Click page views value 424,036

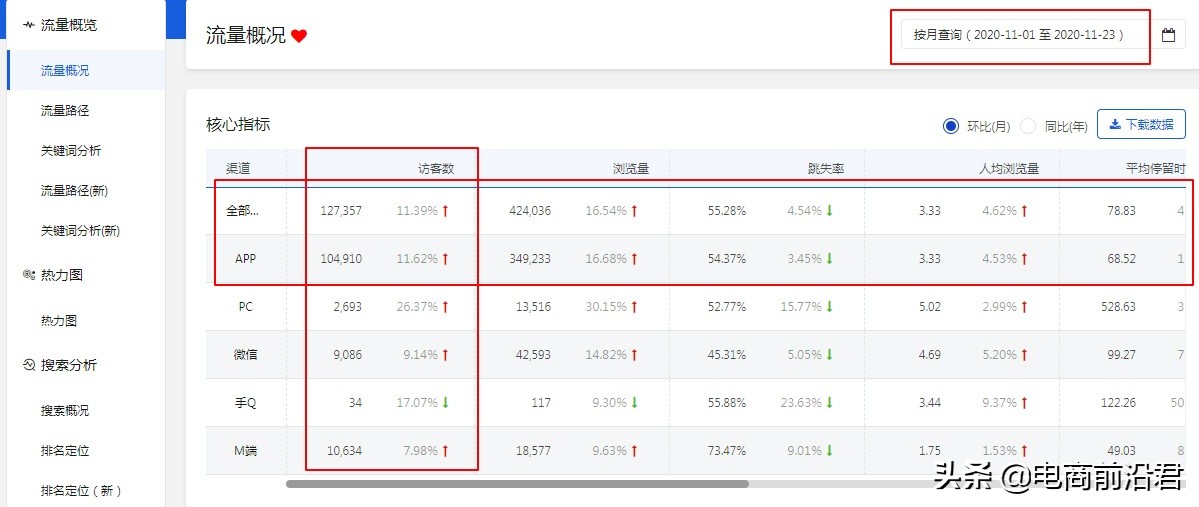click(x=530, y=211)
